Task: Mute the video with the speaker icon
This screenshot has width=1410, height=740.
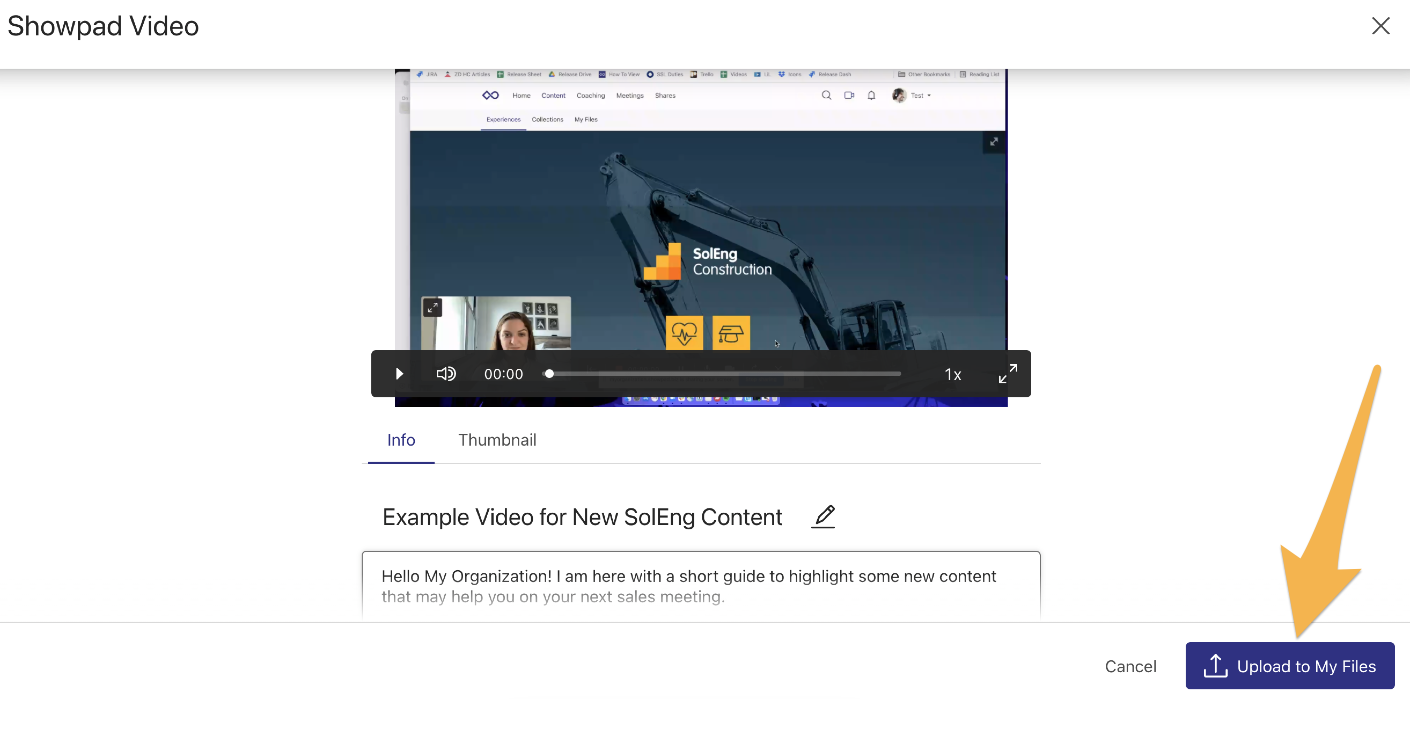Action: click(x=446, y=373)
